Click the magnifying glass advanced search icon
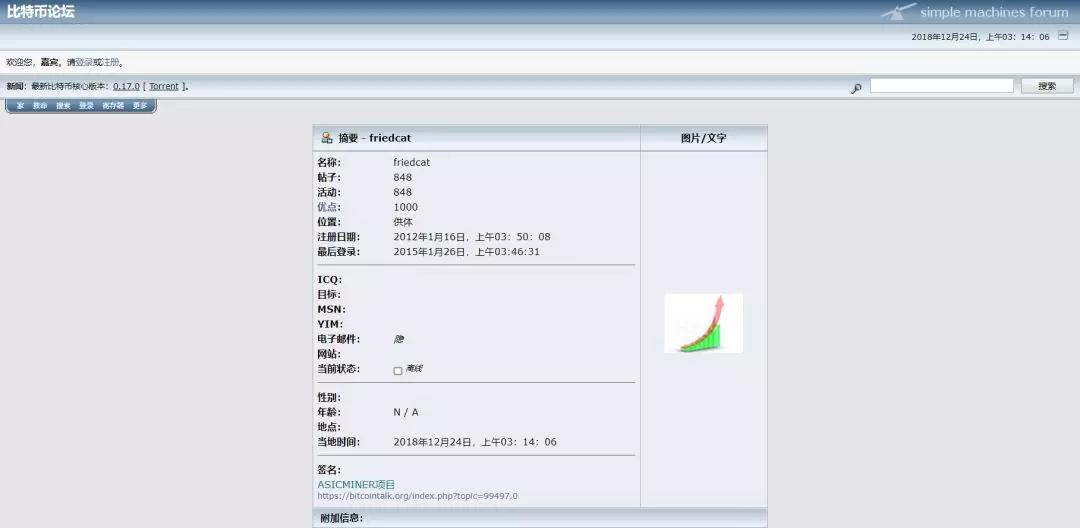The height and width of the screenshot is (528, 1080). point(856,88)
